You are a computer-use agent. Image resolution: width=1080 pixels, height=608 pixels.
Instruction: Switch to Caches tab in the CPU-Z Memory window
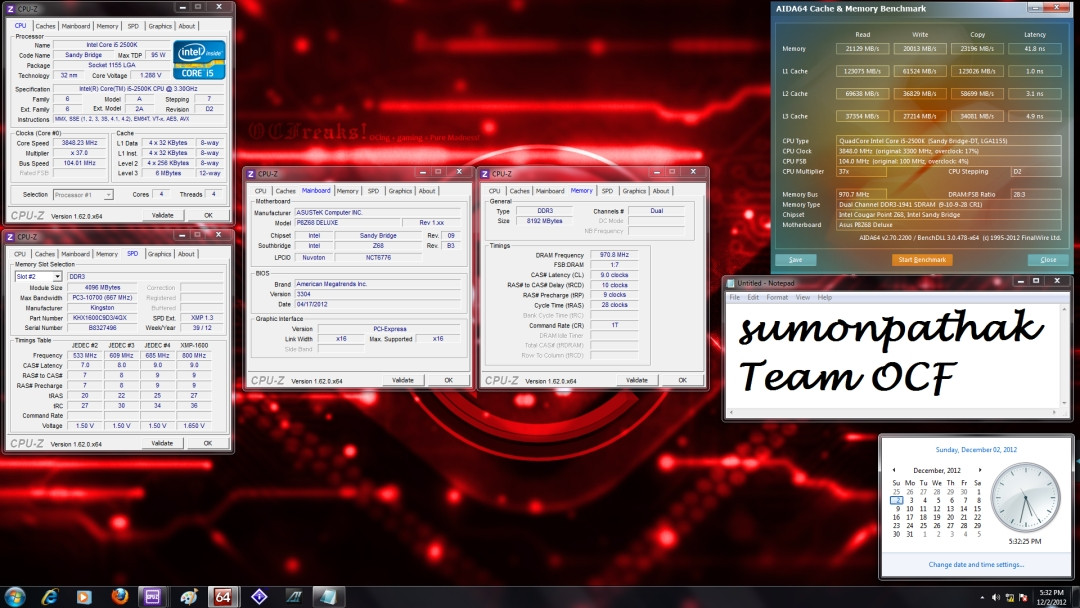[519, 191]
